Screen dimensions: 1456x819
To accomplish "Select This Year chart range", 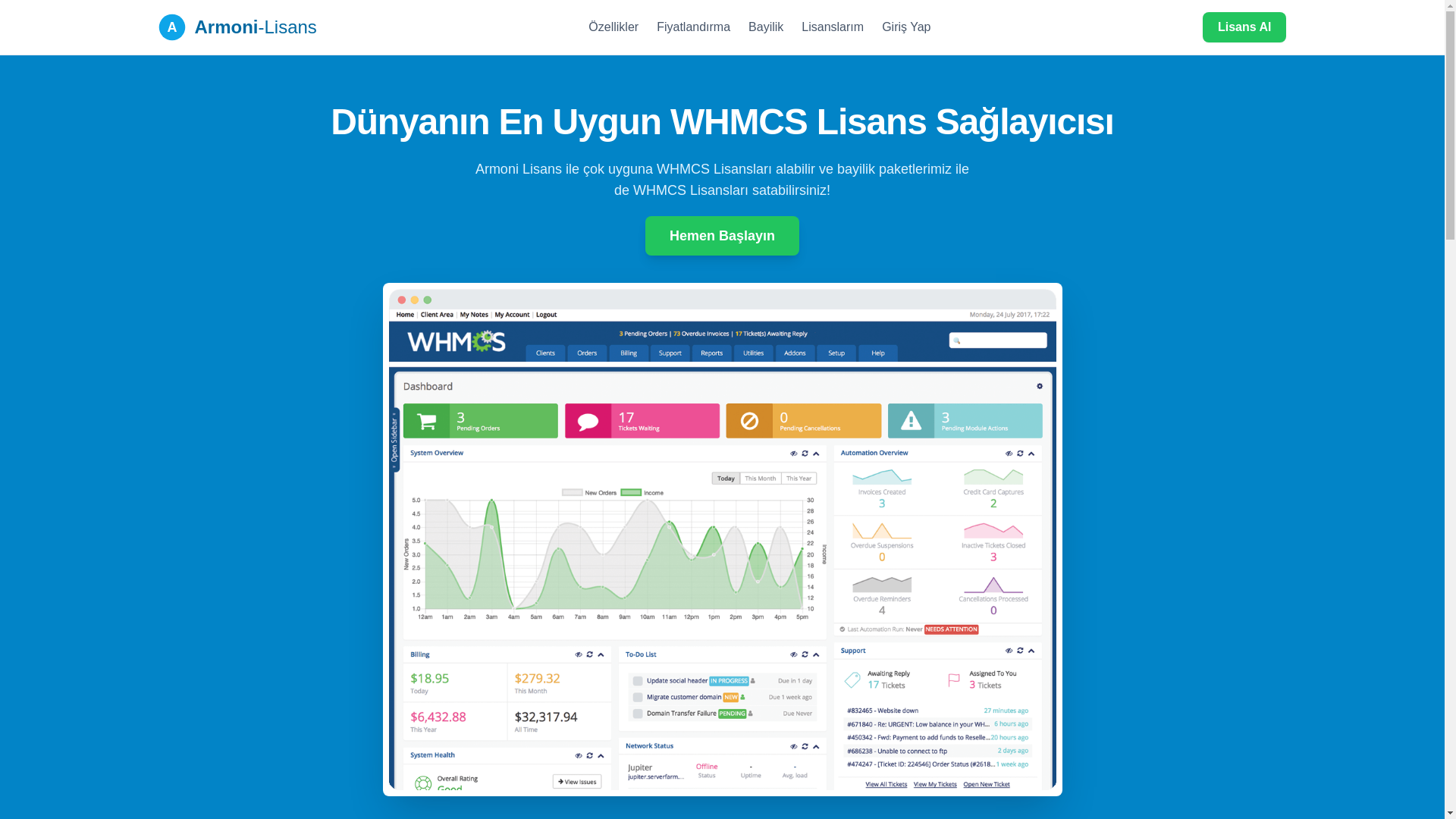I will [799, 479].
